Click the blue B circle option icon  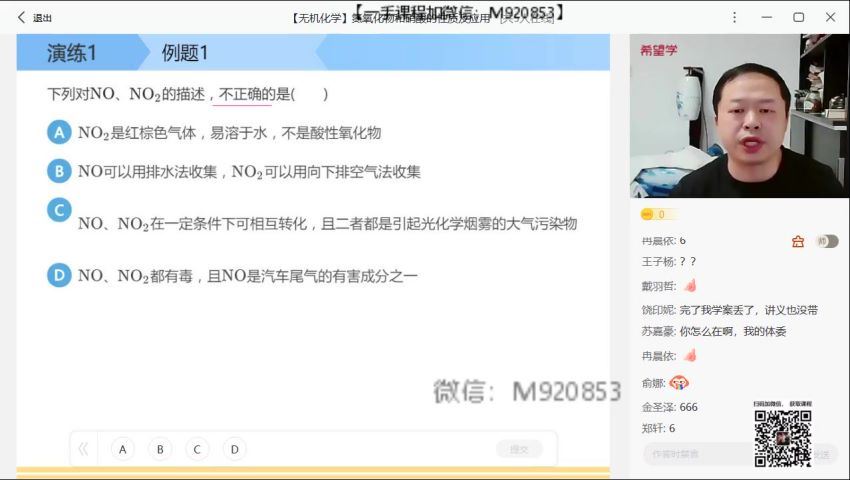59,171
